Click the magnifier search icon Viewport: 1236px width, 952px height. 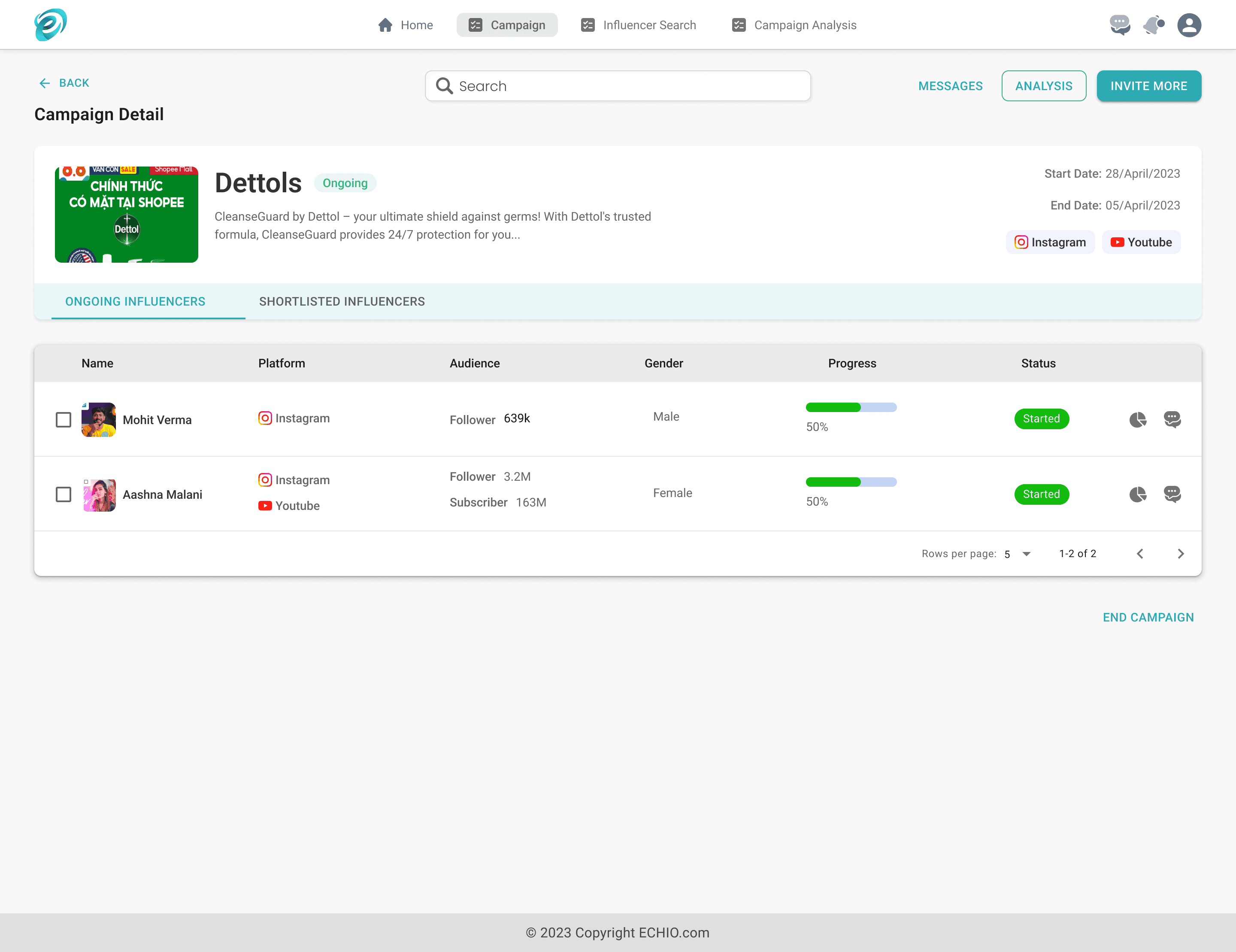click(x=444, y=86)
